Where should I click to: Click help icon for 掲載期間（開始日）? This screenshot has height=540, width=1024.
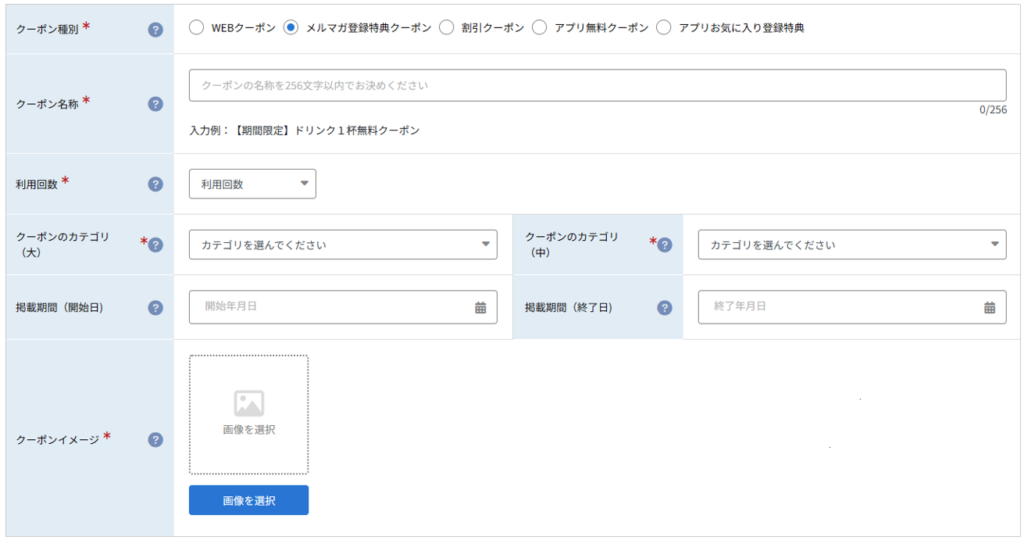coord(155,308)
